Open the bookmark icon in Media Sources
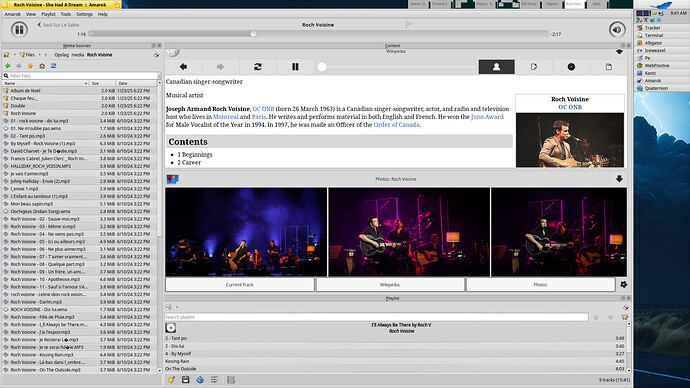 [x=156, y=55]
